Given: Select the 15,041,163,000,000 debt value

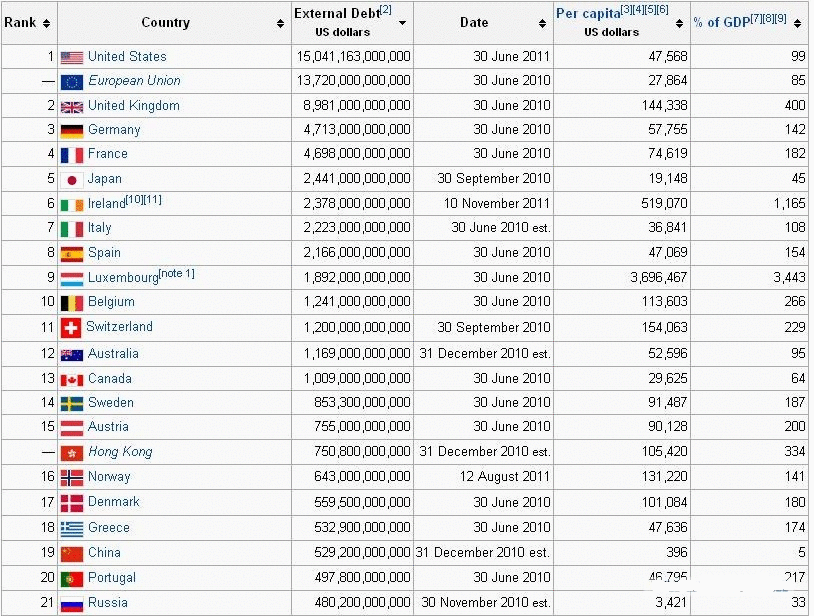Looking at the screenshot, I should click(x=354, y=57).
